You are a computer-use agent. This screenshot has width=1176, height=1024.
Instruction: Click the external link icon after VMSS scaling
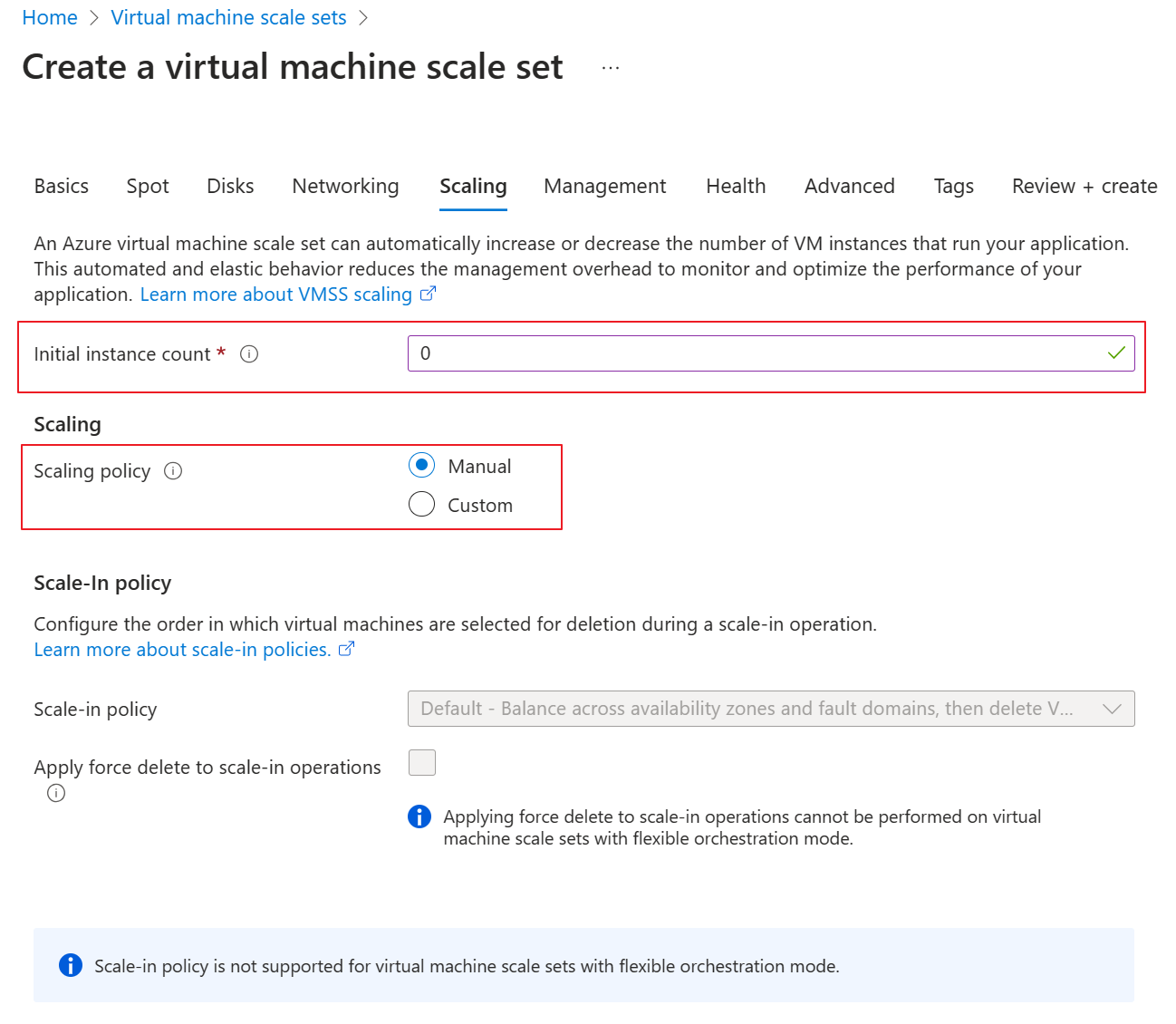(x=428, y=294)
